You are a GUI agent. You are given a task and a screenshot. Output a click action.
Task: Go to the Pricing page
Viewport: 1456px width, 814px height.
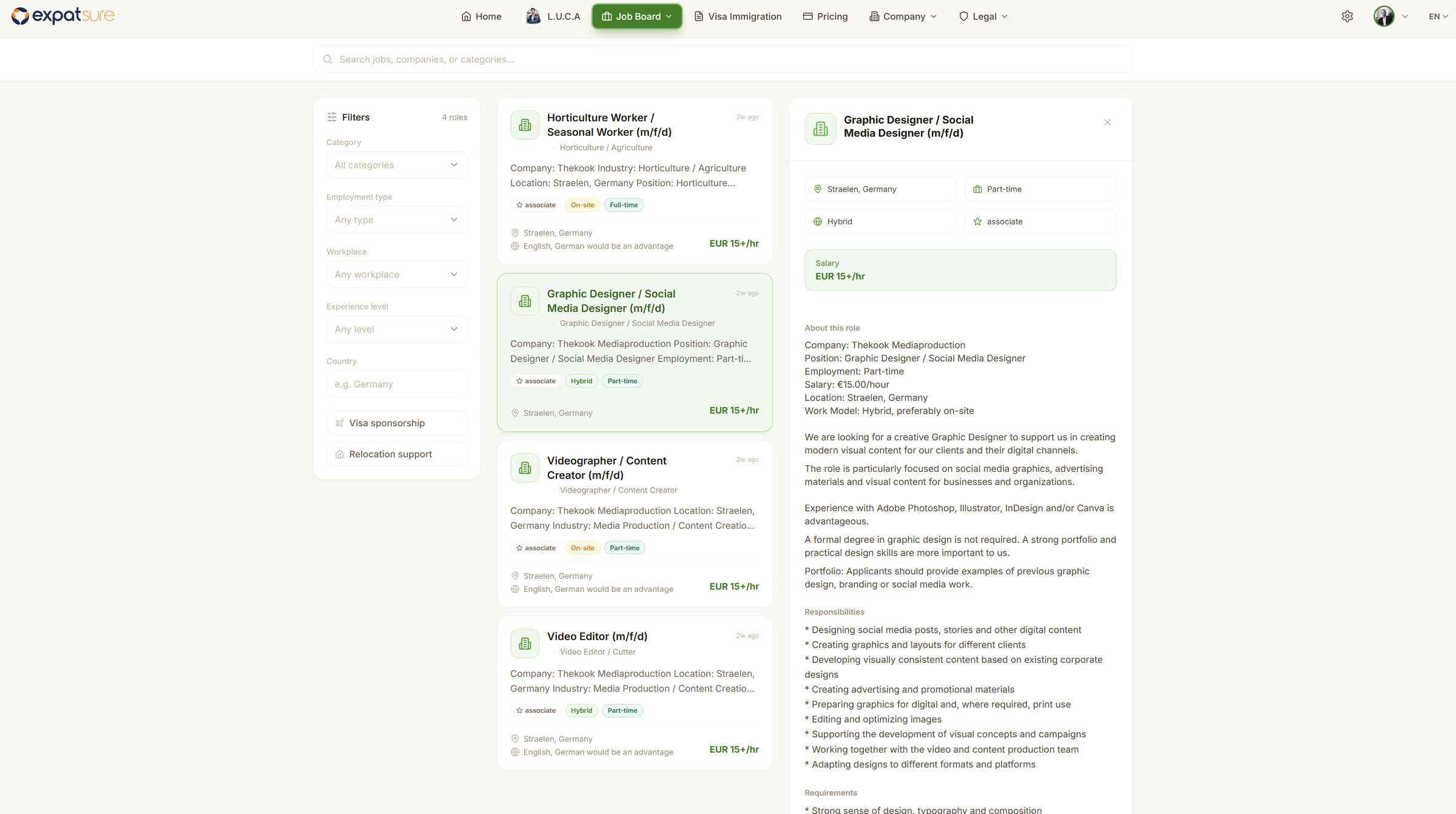(x=825, y=16)
